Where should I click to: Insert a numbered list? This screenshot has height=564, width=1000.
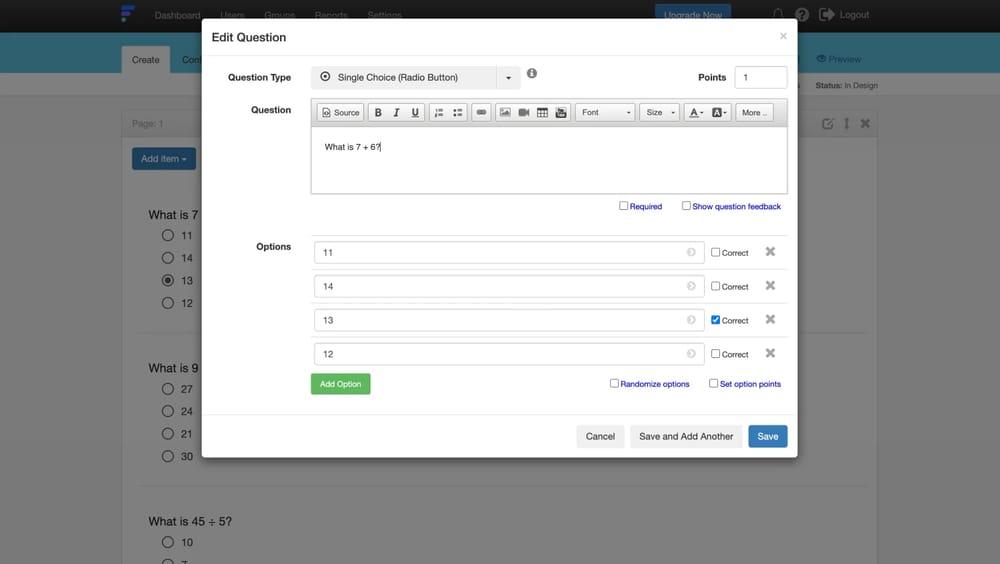pos(439,112)
